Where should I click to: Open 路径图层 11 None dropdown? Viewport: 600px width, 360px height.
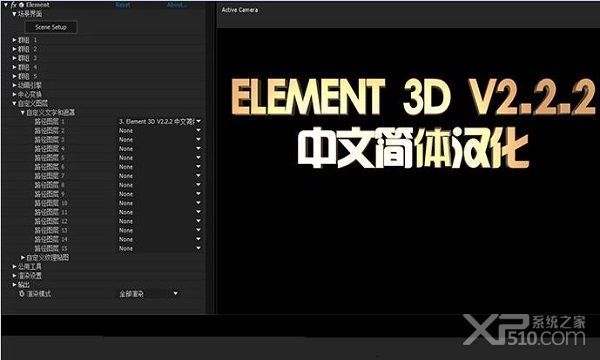tap(160, 212)
